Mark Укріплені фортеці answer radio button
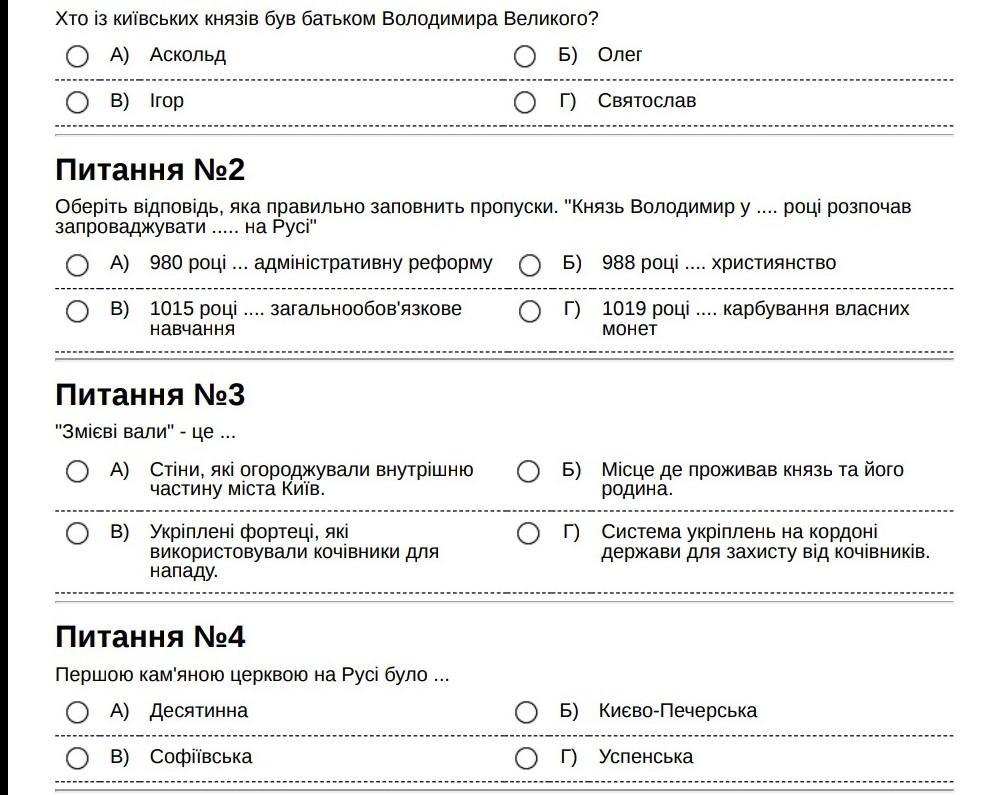This screenshot has height=795, width=989. click(x=78, y=534)
